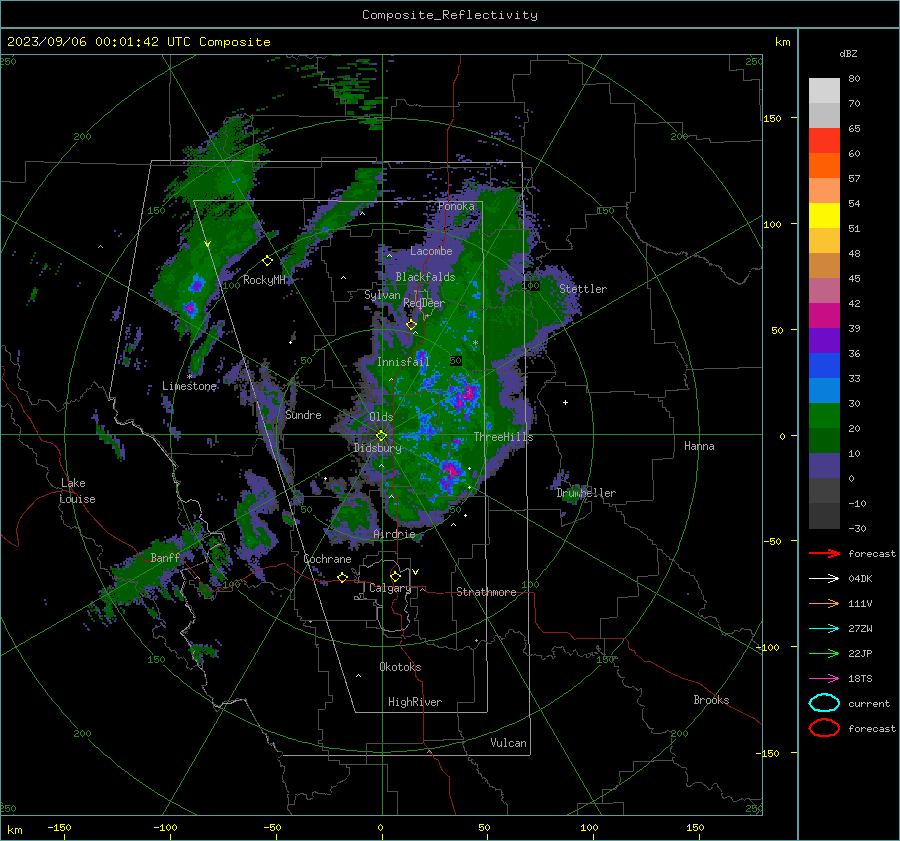Click the RockyMH label
Image resolution: width=900 pixels, height=841 pixels.
(264, 280)
